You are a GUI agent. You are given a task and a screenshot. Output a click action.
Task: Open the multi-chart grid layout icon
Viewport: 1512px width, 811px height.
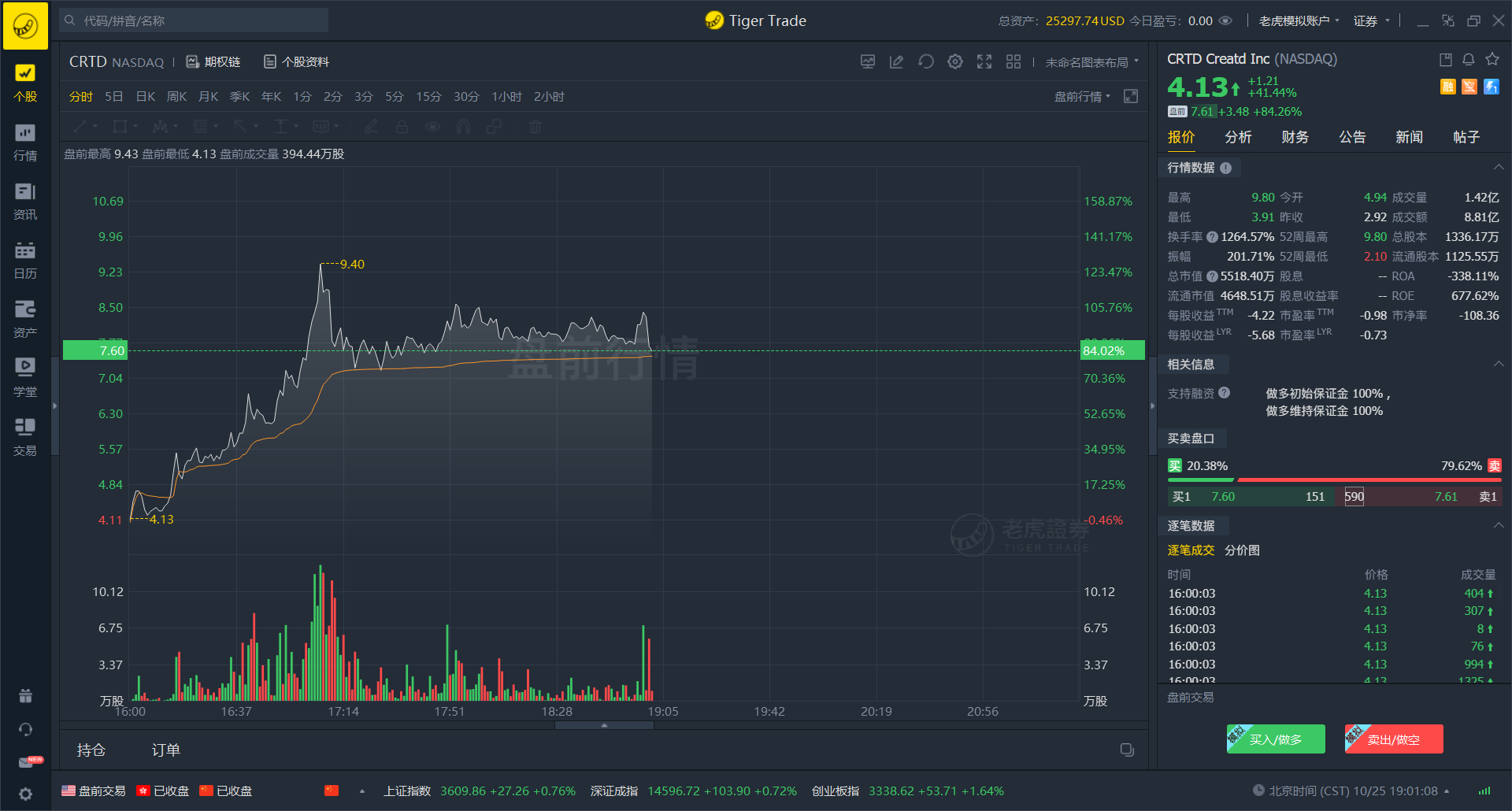click(x=1014, y=61)
